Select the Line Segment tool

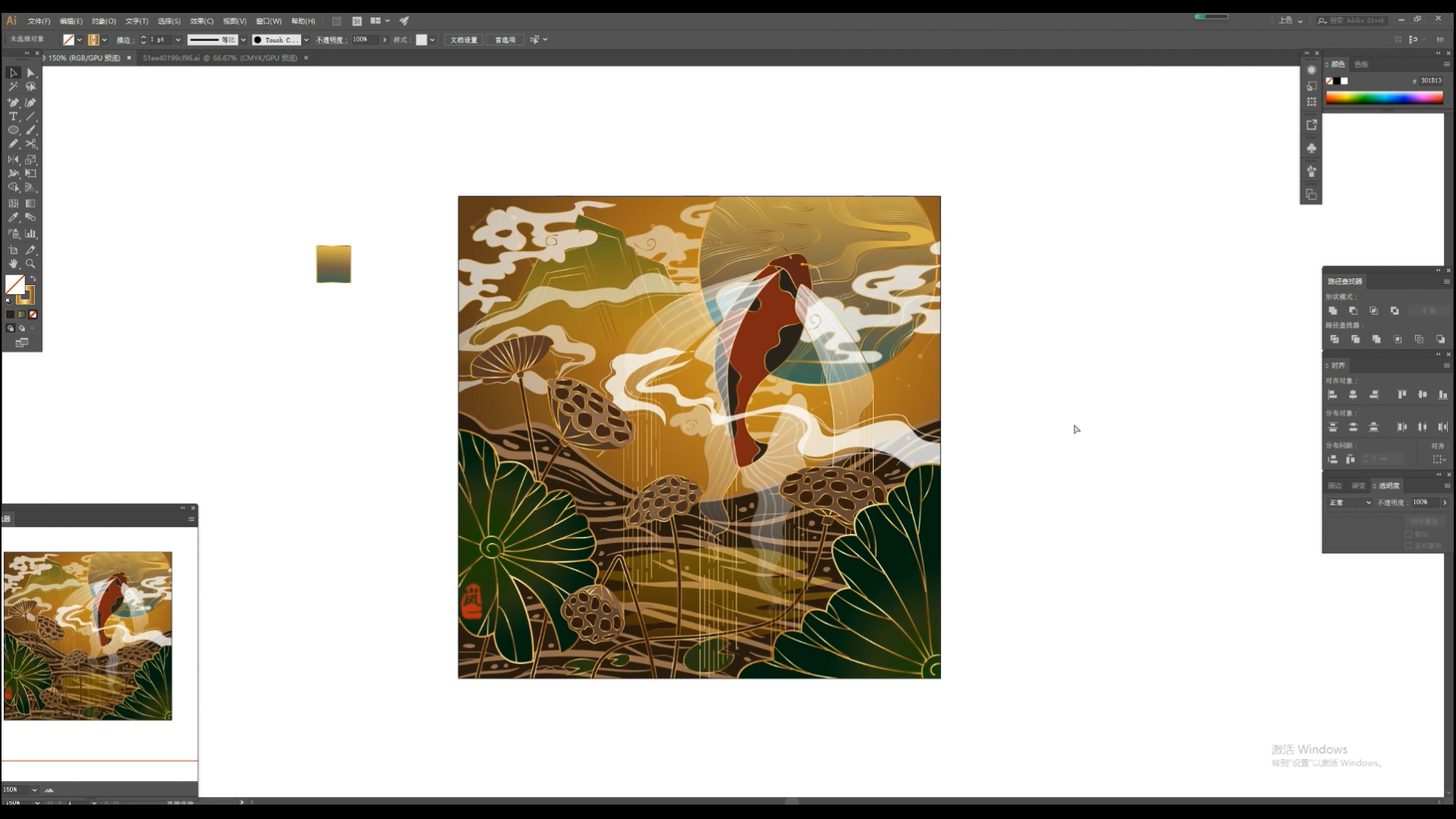coord(31,117)
